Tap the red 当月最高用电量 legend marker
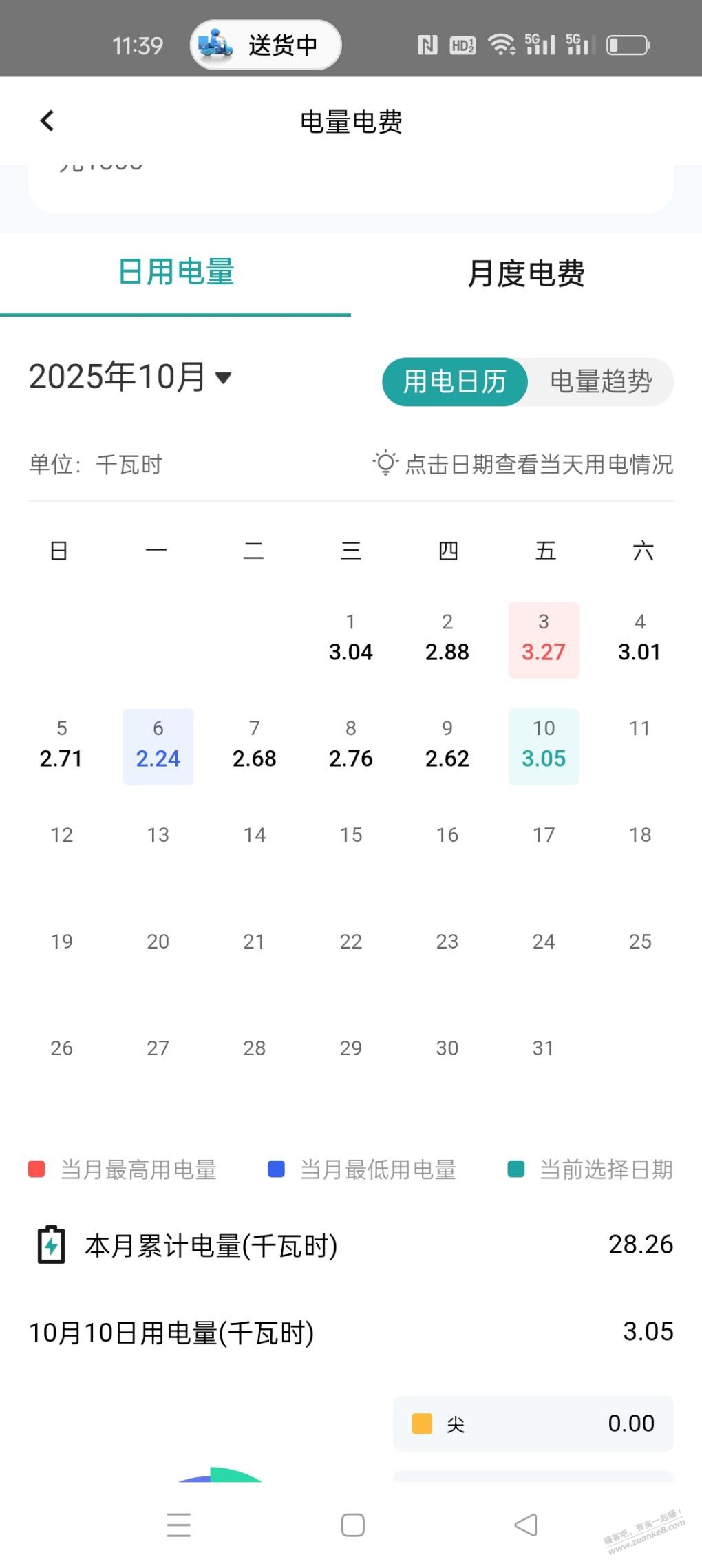 [x=36, y=1169]
